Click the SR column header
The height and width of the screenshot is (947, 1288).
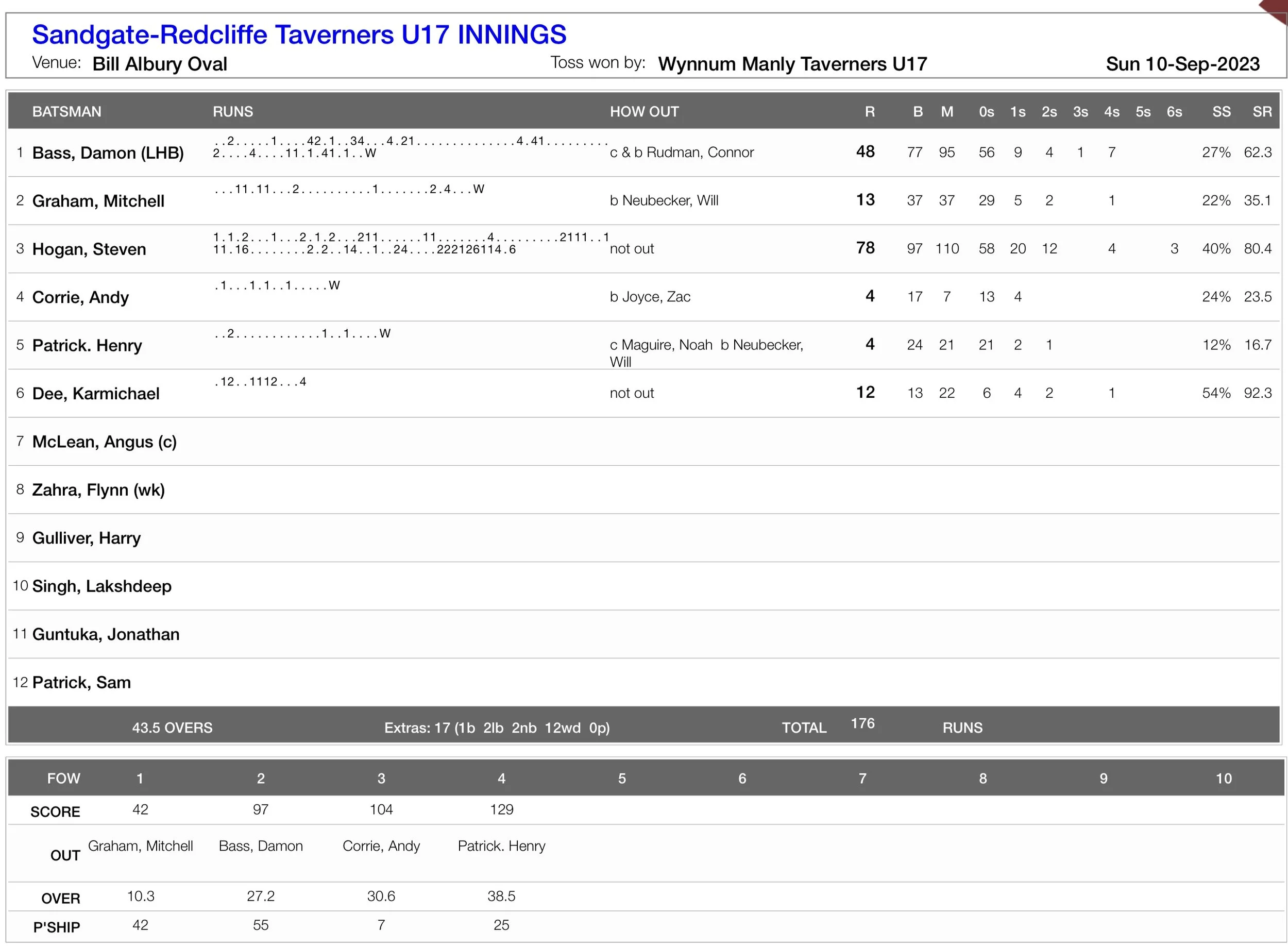tap(1262, 112)
